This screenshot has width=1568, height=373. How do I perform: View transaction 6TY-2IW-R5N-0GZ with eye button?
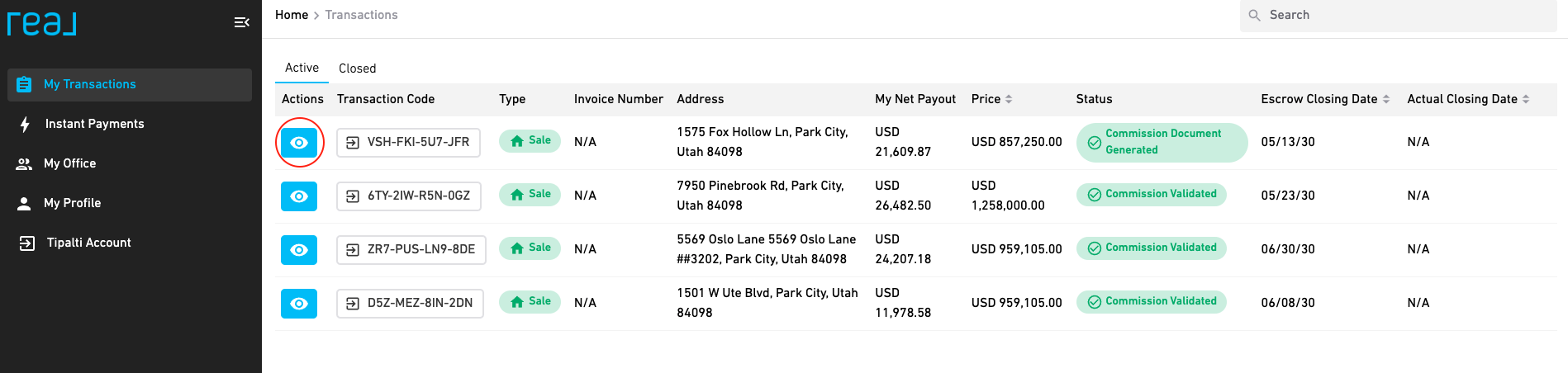(299, 196)
